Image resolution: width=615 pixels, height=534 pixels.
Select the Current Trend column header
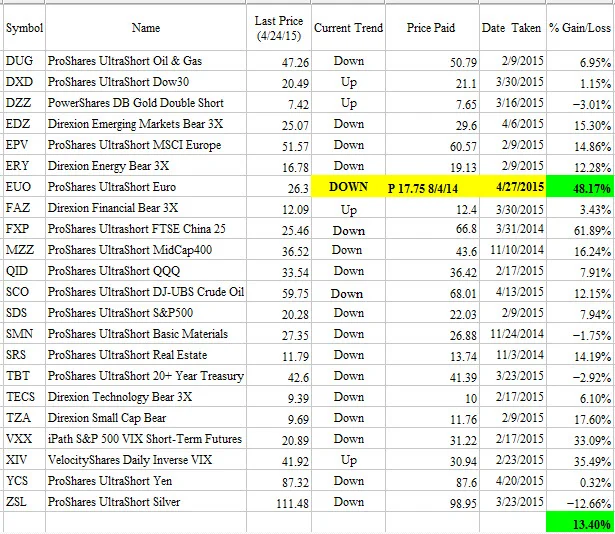click(348, 28)
